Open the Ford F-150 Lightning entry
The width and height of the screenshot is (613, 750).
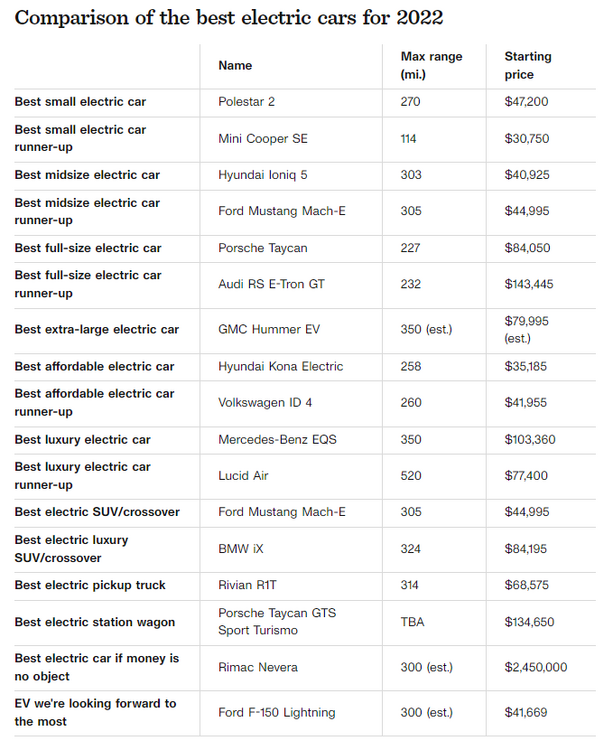(x=276, y=713)
